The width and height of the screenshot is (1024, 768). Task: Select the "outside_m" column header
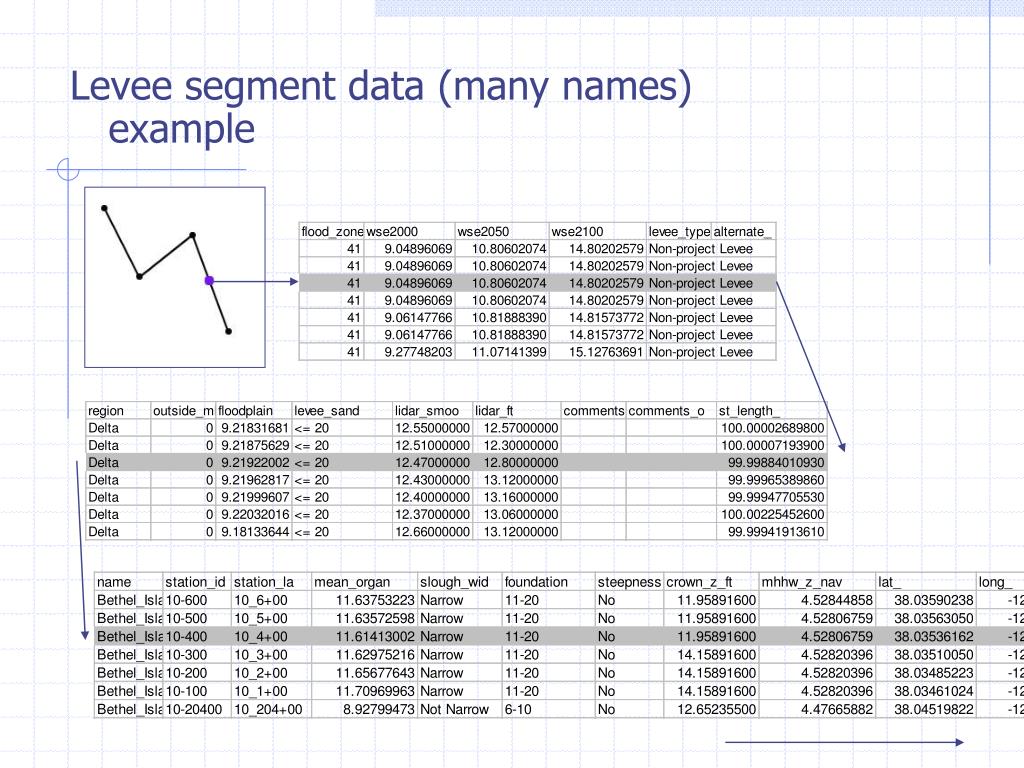pyautogui.click(x=184, y=411)
